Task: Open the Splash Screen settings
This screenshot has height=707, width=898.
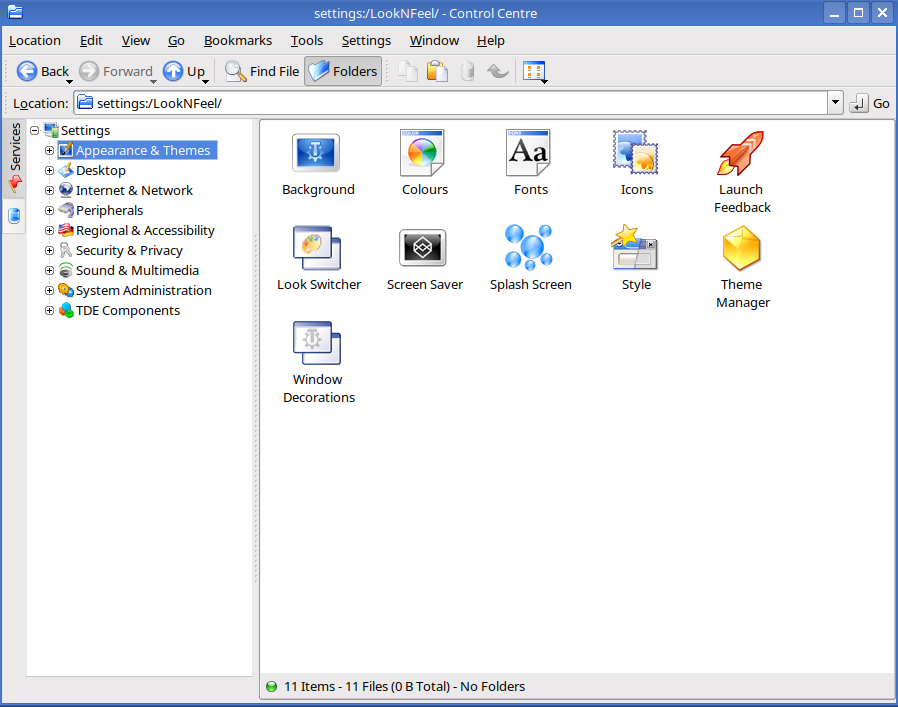Action: pyautogui.click(x=530, y=249)
